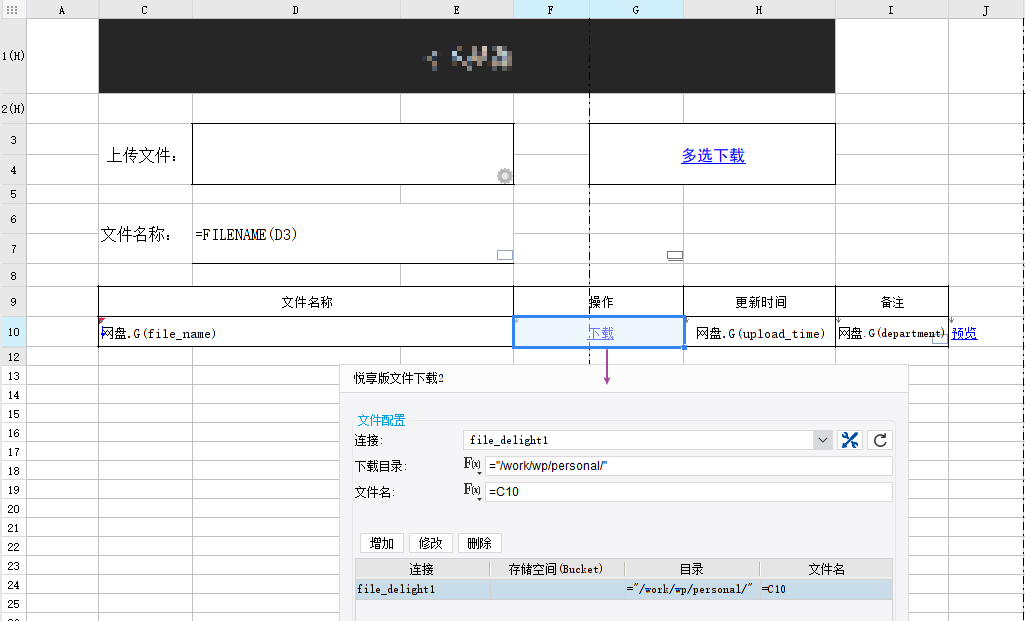Screen dimensions: 1025x621
Task: Select column header H
Action: tap(759, 10)
